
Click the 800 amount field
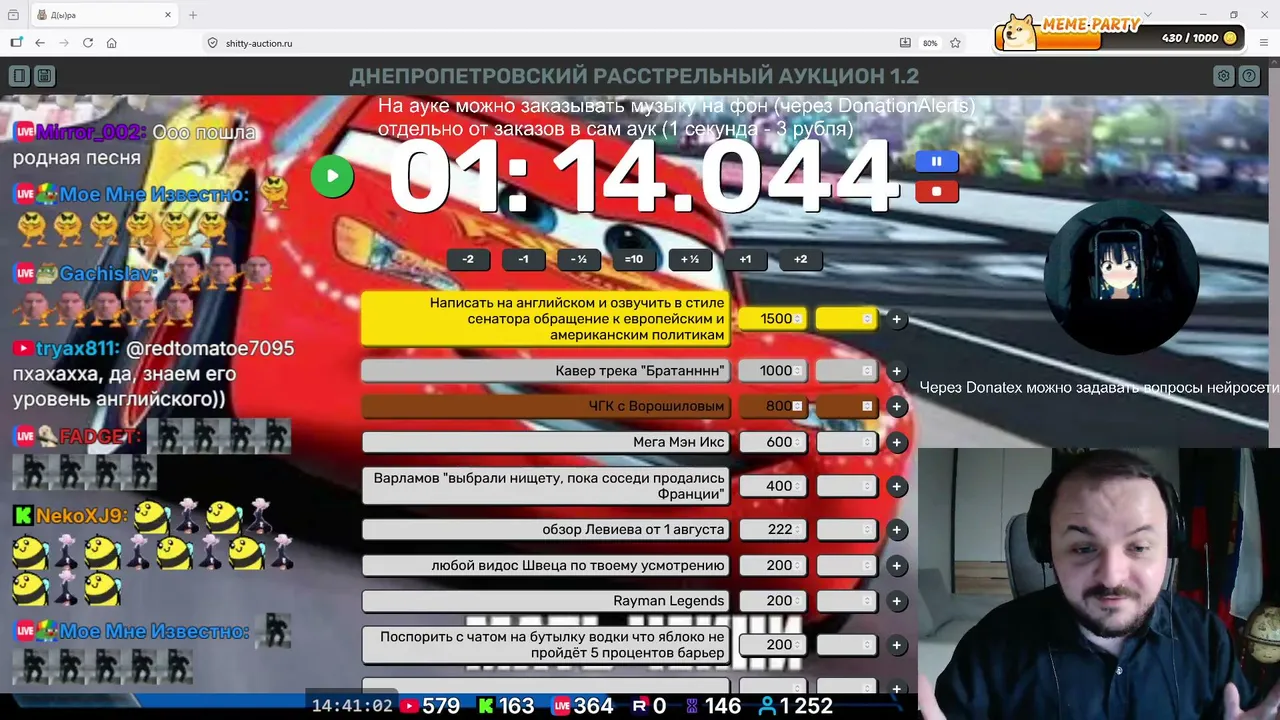coord(772,406)
